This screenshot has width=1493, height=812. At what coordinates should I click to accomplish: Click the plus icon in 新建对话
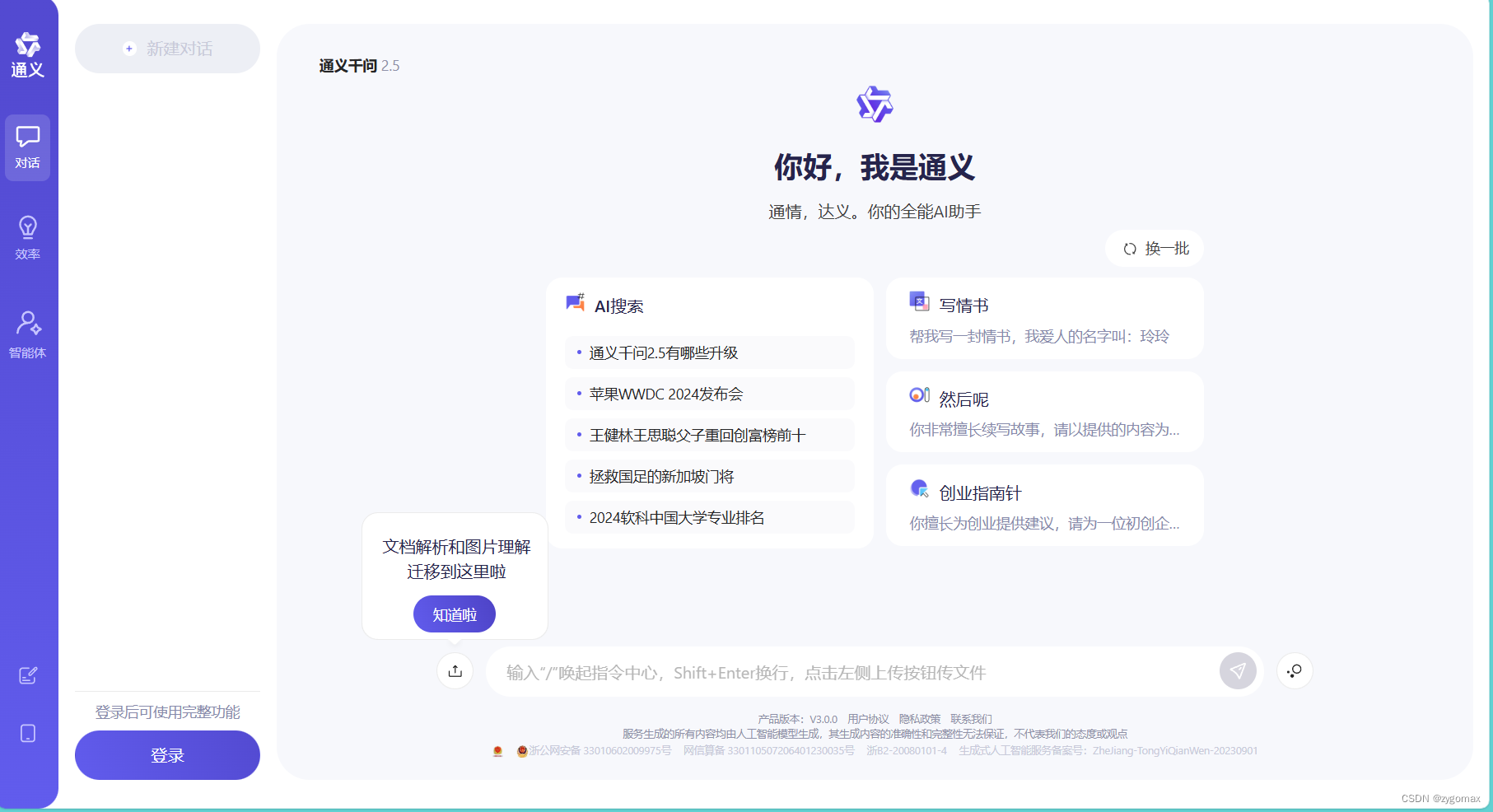(129, 49)
